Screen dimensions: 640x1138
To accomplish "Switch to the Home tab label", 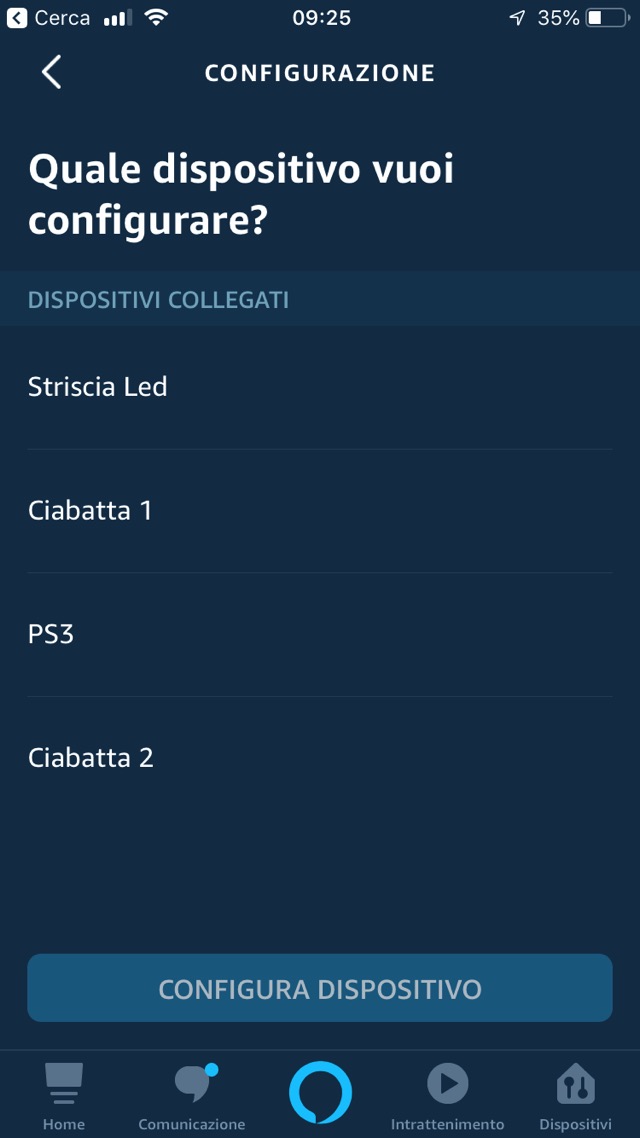I will pos(64,1124).
